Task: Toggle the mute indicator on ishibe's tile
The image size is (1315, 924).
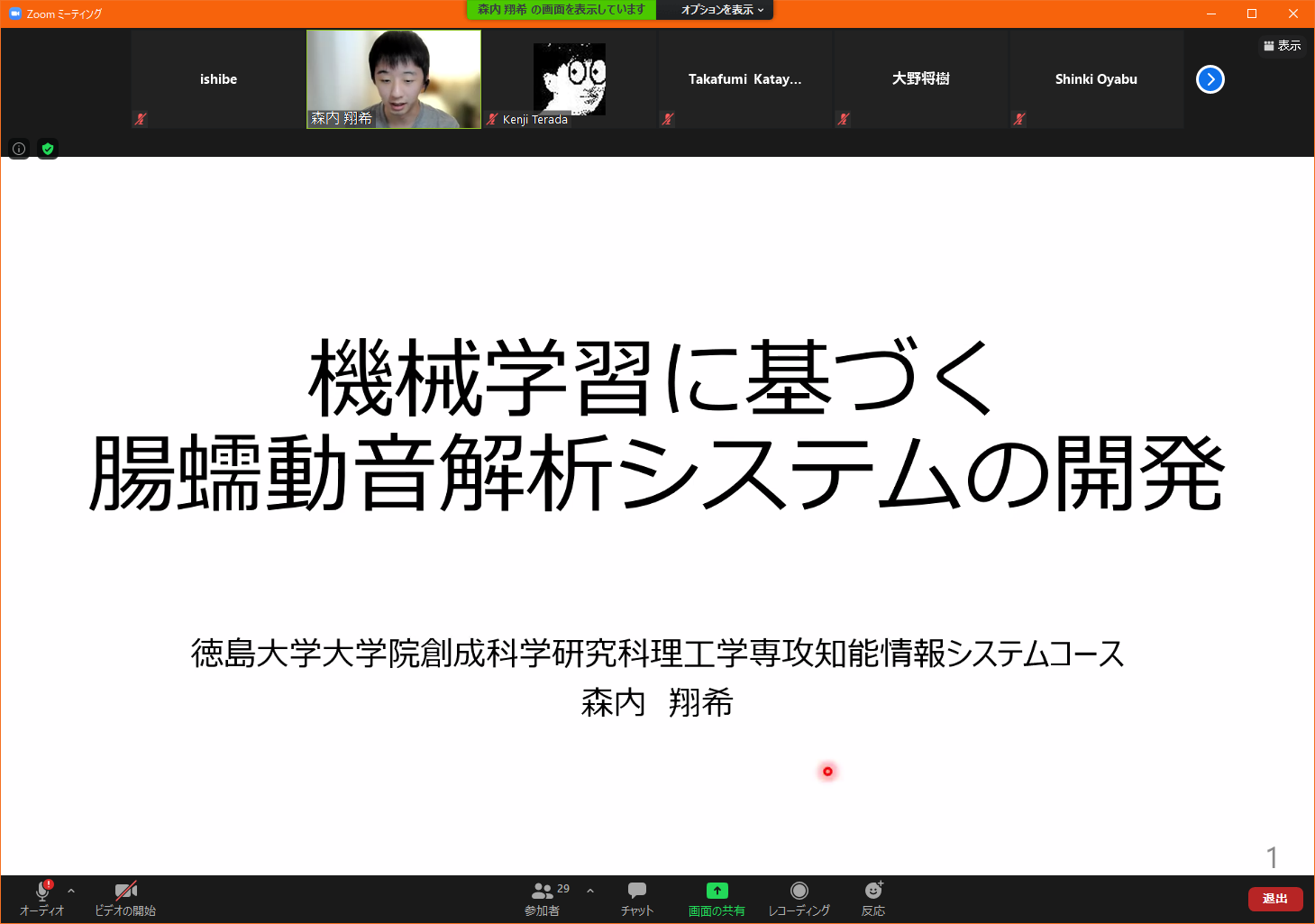Action: point(140,118)
